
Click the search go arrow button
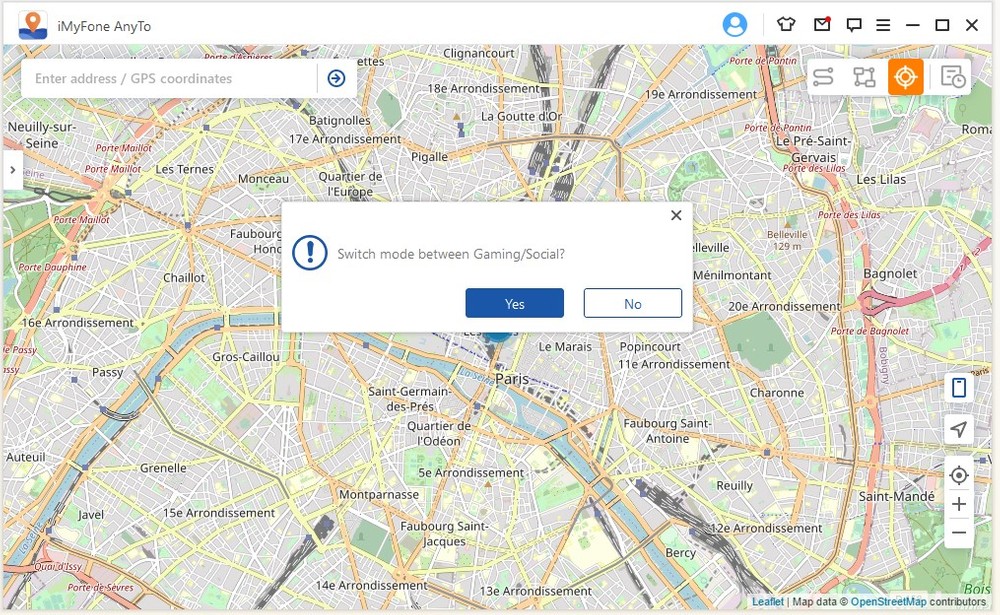tap(336, 78)
